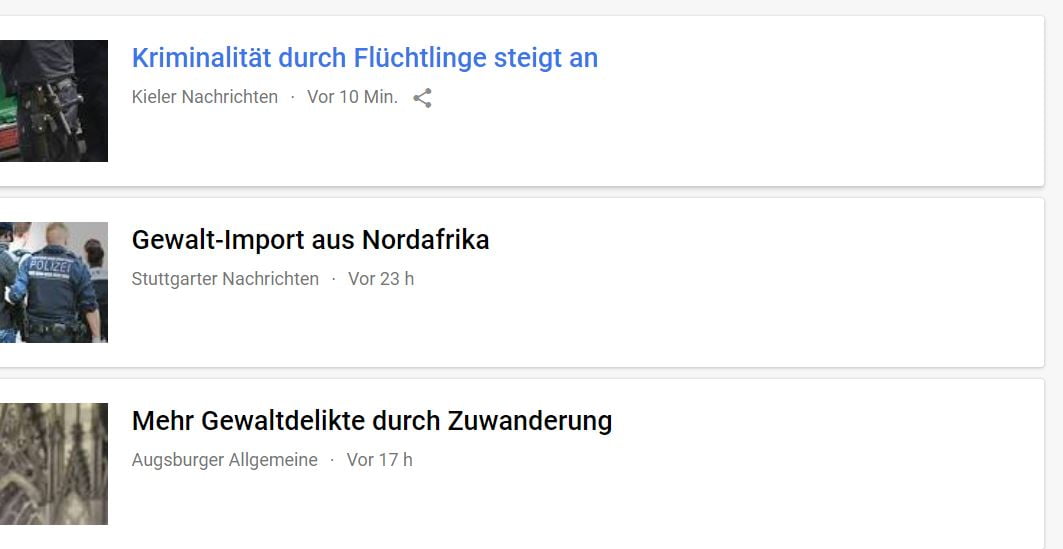Screen dimensions: 1063x549
Task: Click the Vor 23 h timestamp
Action: tap(380, 279)
